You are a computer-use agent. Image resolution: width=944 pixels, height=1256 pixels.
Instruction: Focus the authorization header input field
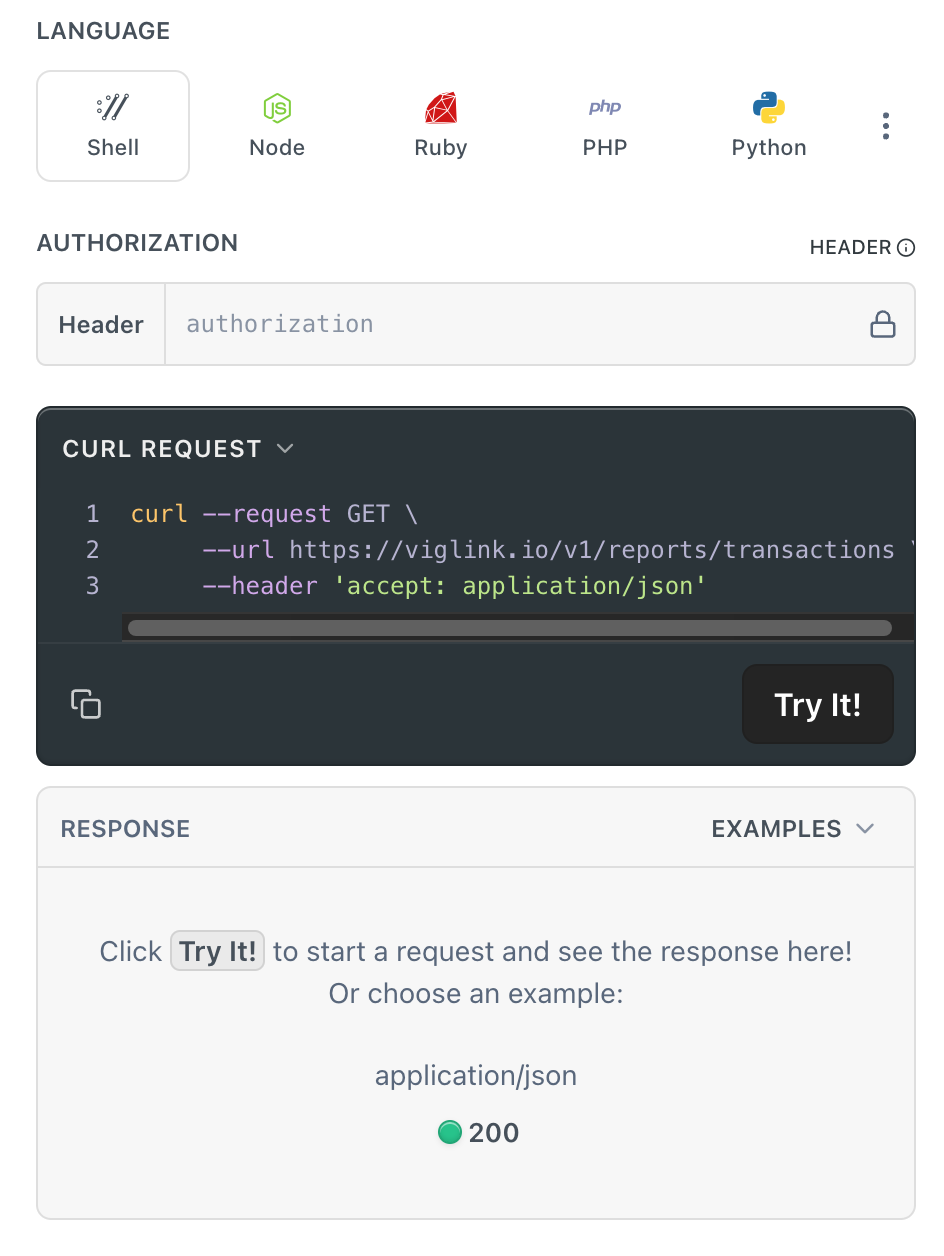tap(510, 324)
